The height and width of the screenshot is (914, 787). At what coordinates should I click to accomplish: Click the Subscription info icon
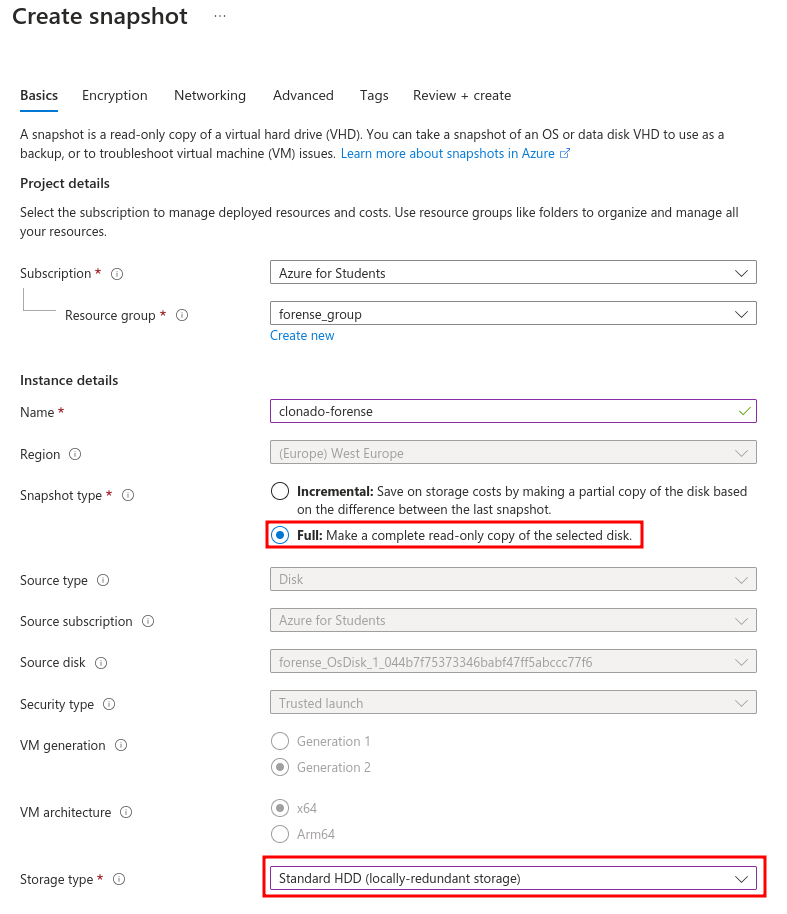coord(117,274)
